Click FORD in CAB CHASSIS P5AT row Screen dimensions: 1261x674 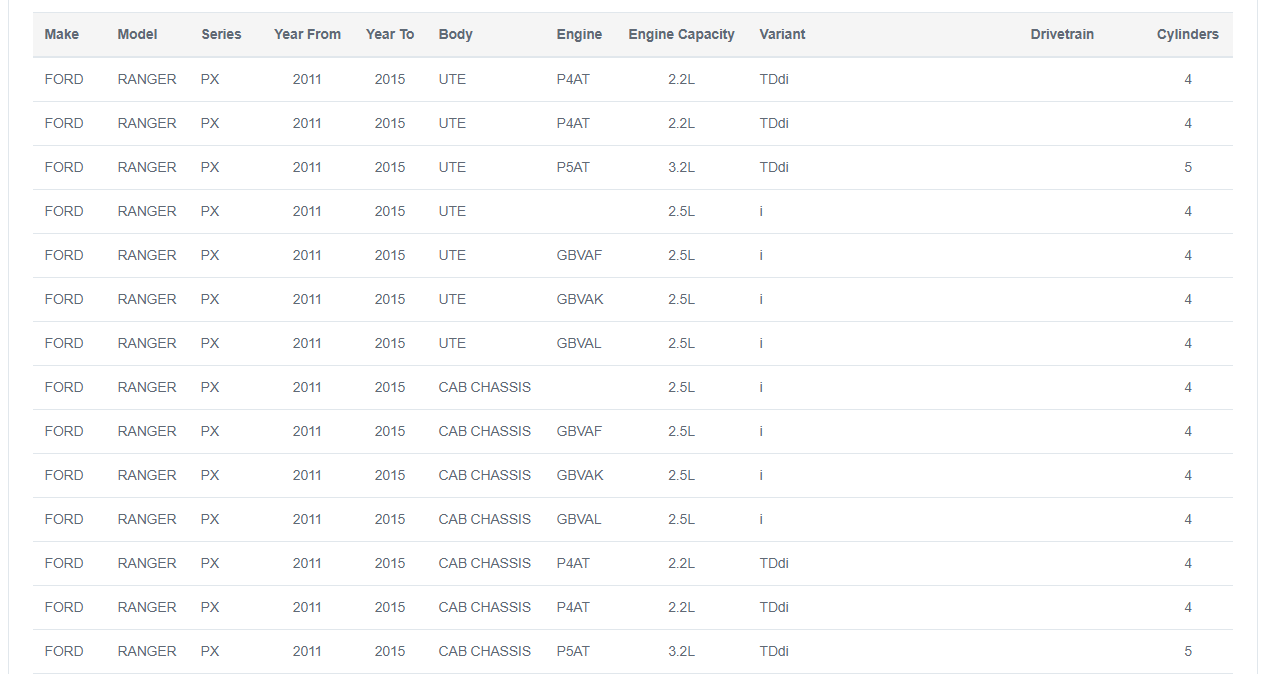pos(64,651)
